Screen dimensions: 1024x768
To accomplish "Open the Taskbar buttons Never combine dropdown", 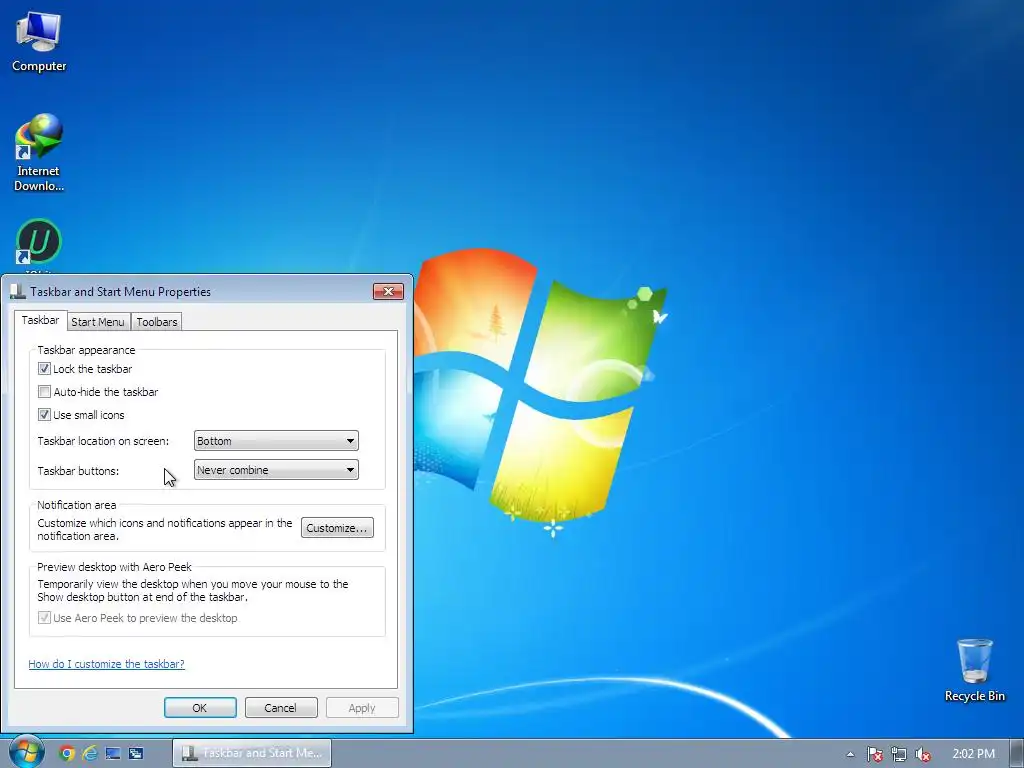I will tap(276, 470).
